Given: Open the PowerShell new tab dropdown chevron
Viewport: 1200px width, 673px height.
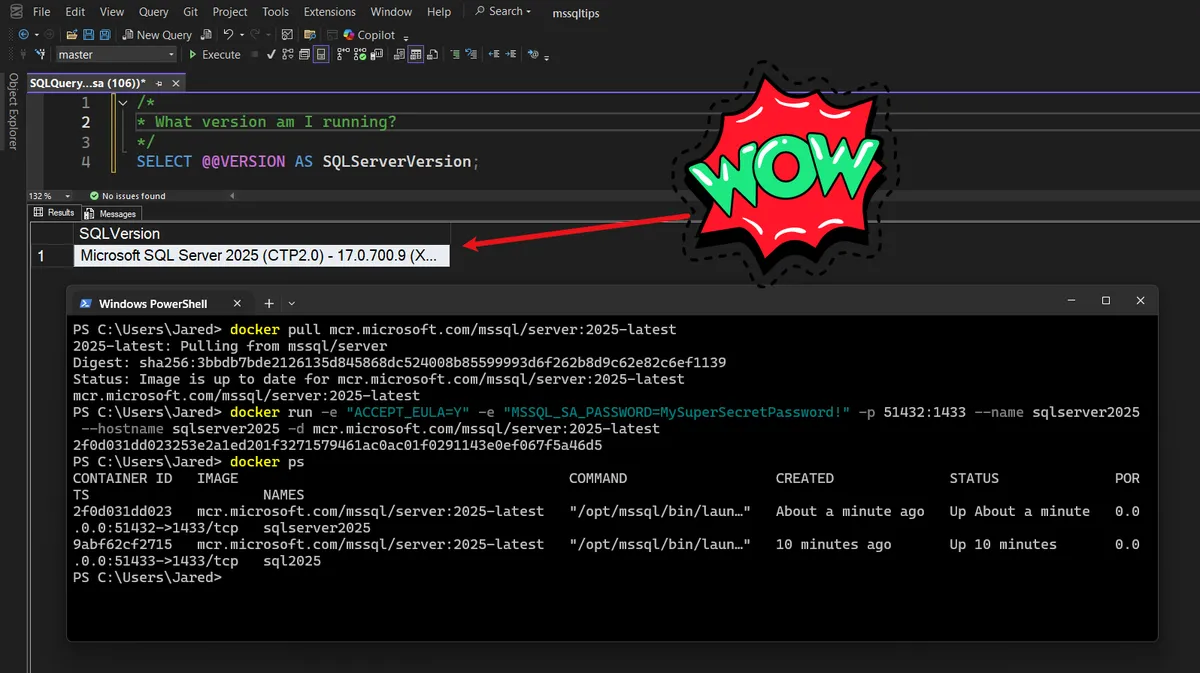Looking at the screenshot, I should click(292, 303).
